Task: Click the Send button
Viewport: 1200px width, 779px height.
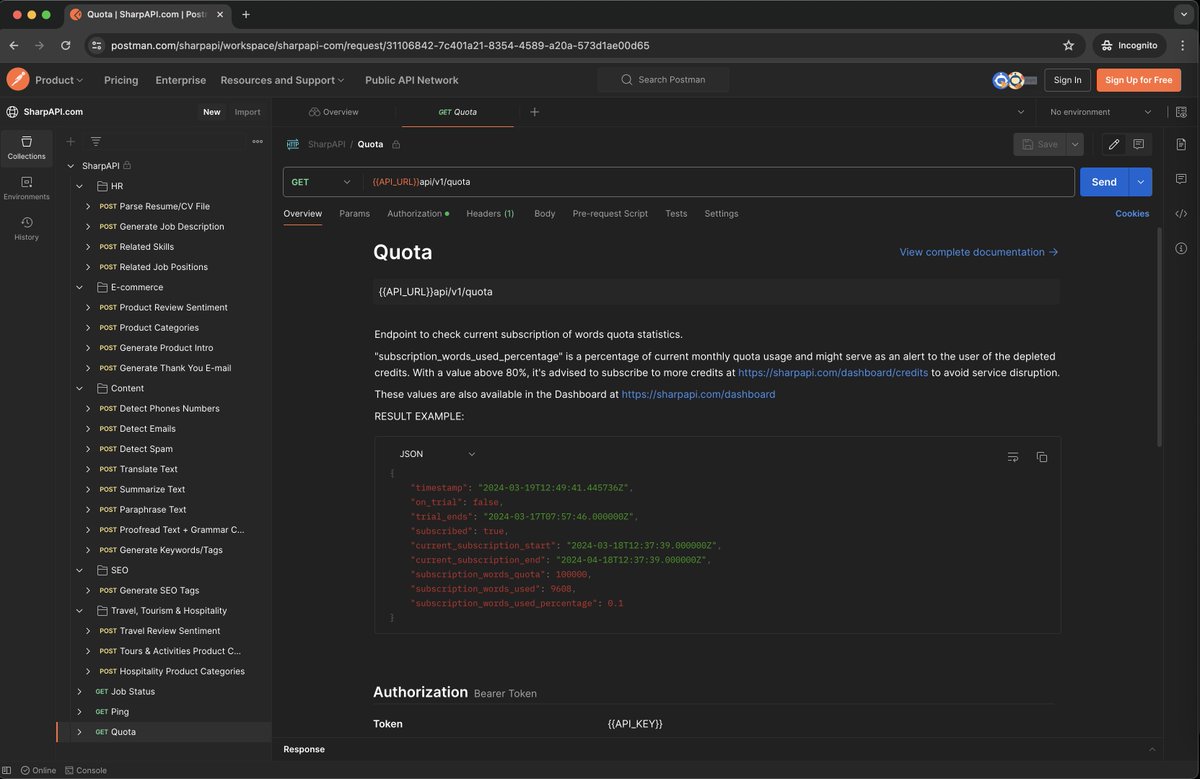Action: (1104, 182)
